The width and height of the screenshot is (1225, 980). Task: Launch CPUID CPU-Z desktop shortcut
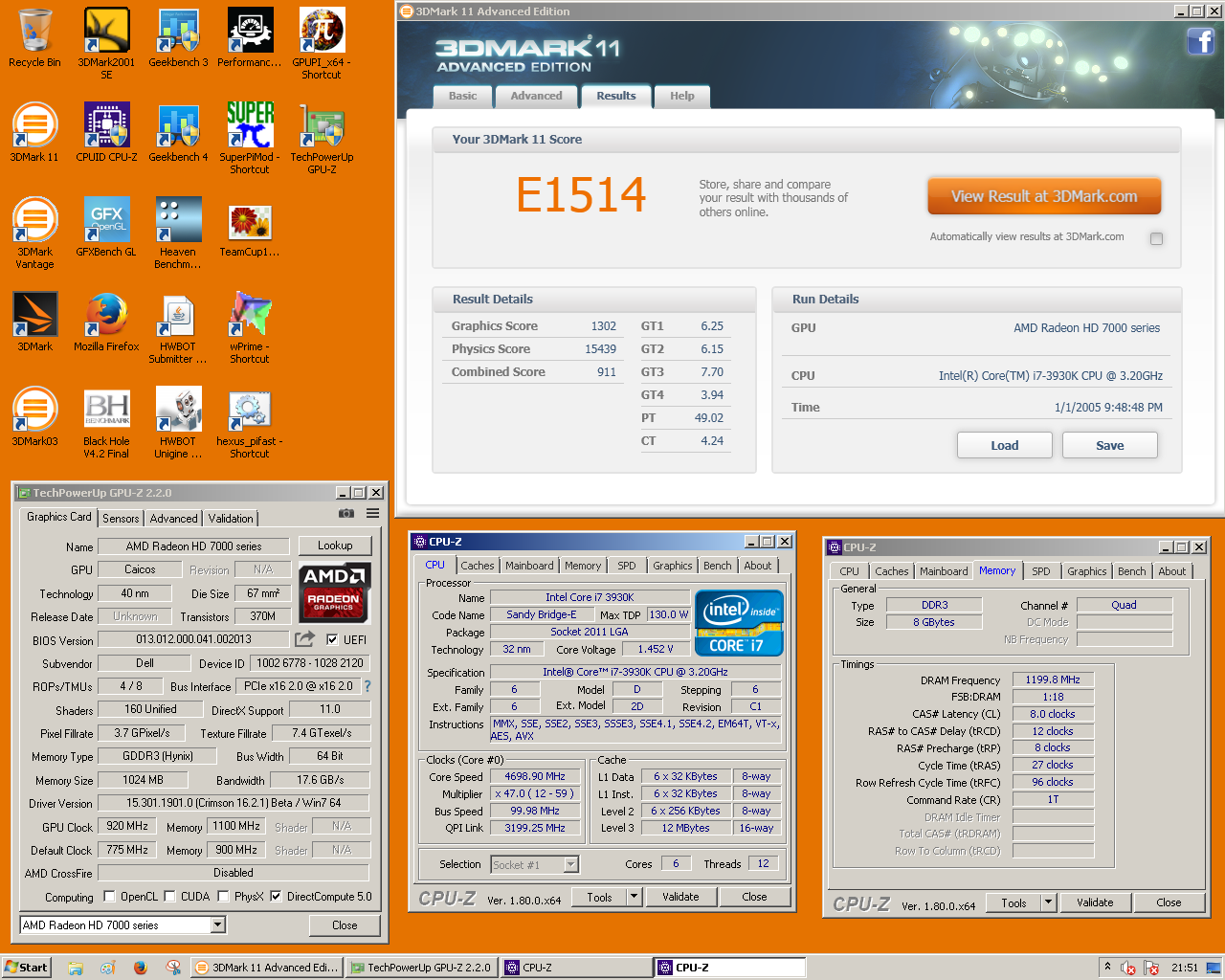[106, 133]
